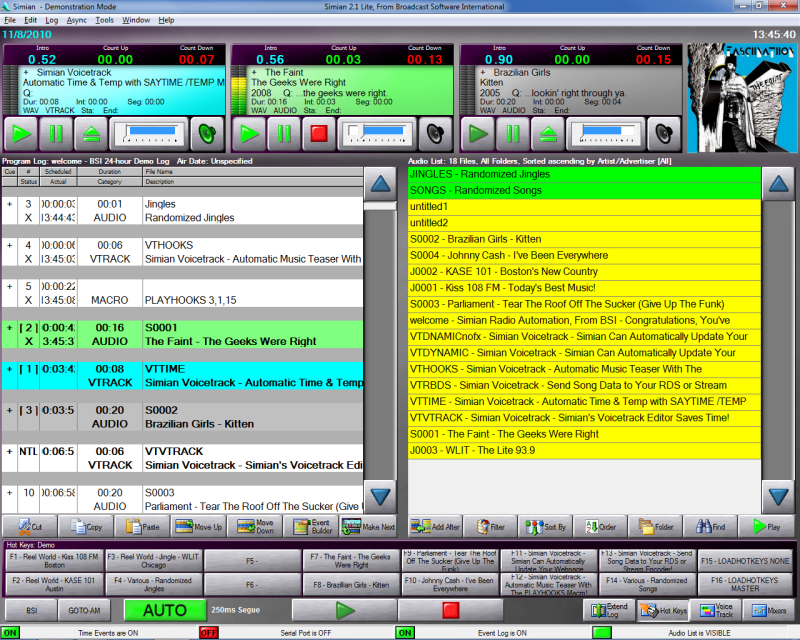Image resolution: width=800 pixels, height=640 pixels.
Task: Open the Tools menu
Action: 104,20
